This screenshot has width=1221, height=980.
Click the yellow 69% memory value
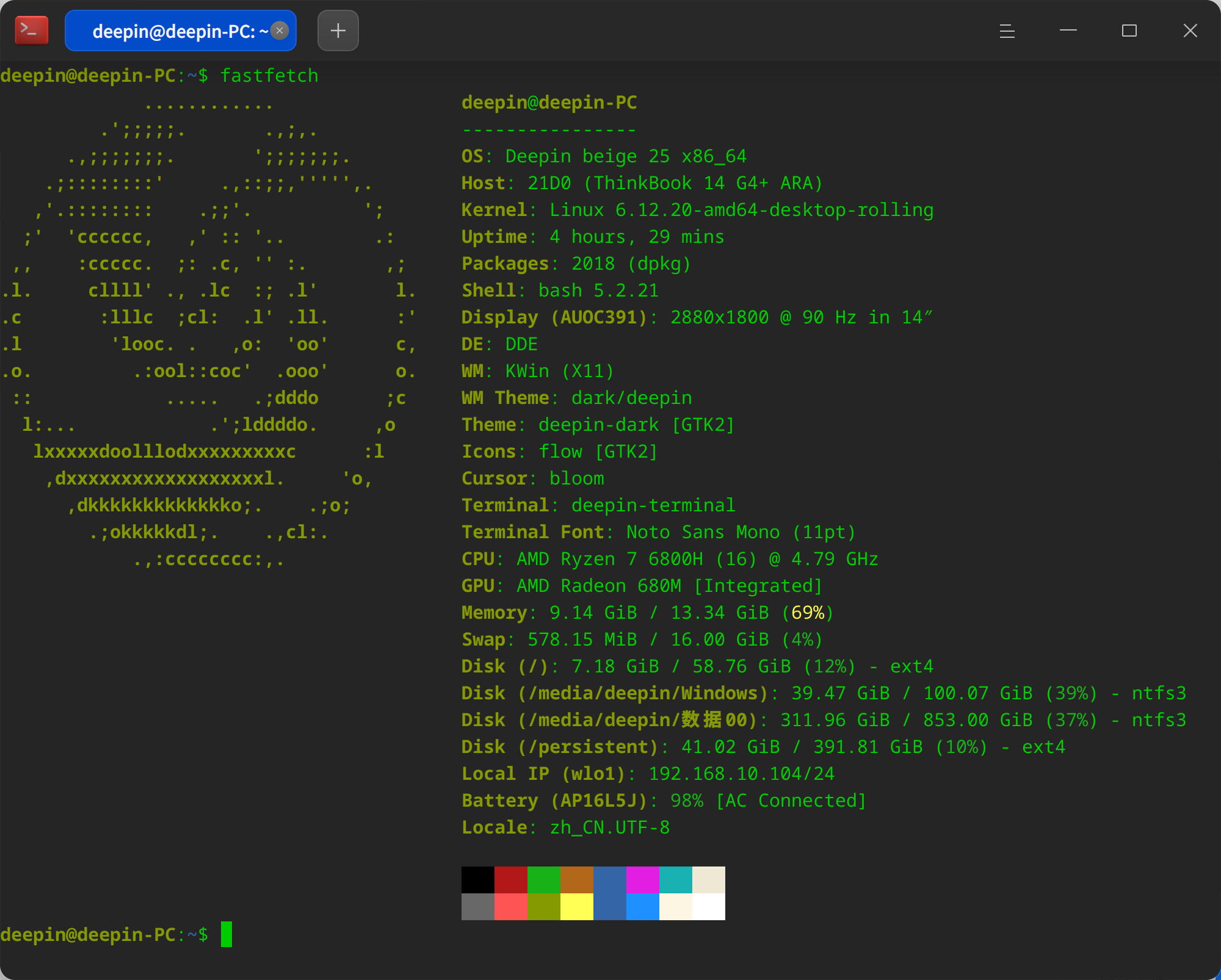point(808,613)
